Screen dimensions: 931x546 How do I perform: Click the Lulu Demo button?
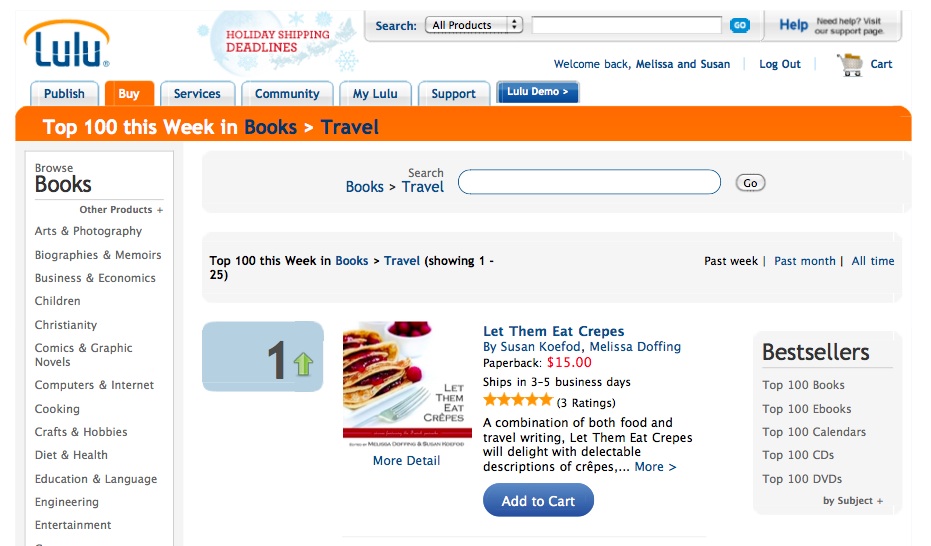pyautogui.click(x=537, y=92)
